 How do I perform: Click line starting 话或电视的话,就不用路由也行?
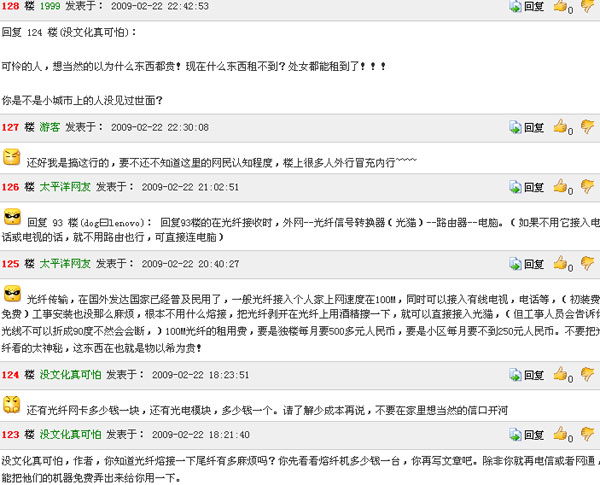113,237
